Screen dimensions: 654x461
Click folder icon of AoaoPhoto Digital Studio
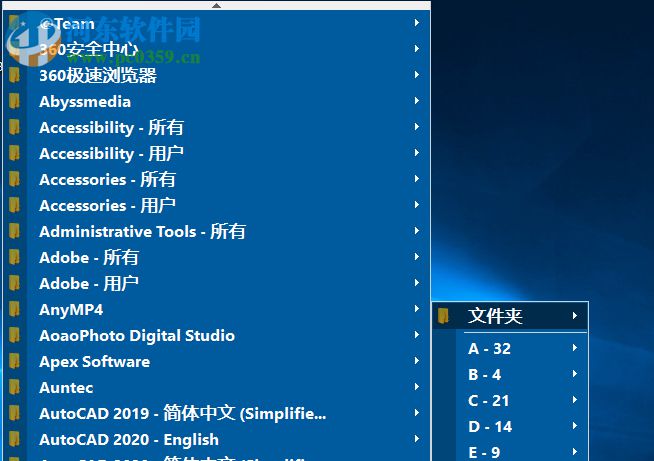(x=14, y=335)
